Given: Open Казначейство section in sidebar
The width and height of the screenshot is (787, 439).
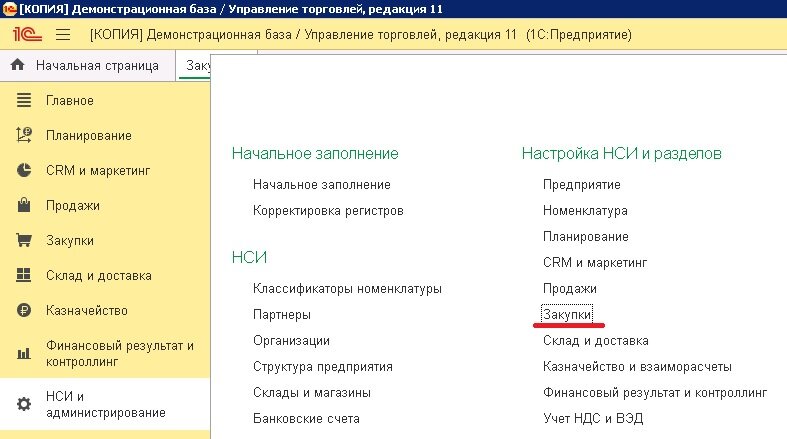Looking at the screenshot, I should pos(87,311).
